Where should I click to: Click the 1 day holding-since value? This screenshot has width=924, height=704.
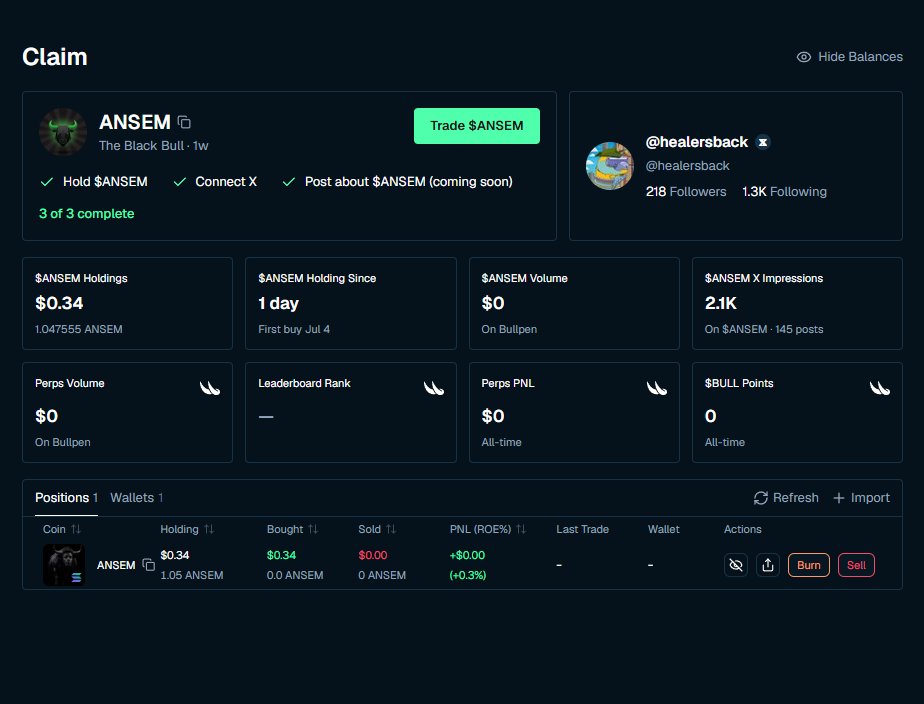coord(278,303)
